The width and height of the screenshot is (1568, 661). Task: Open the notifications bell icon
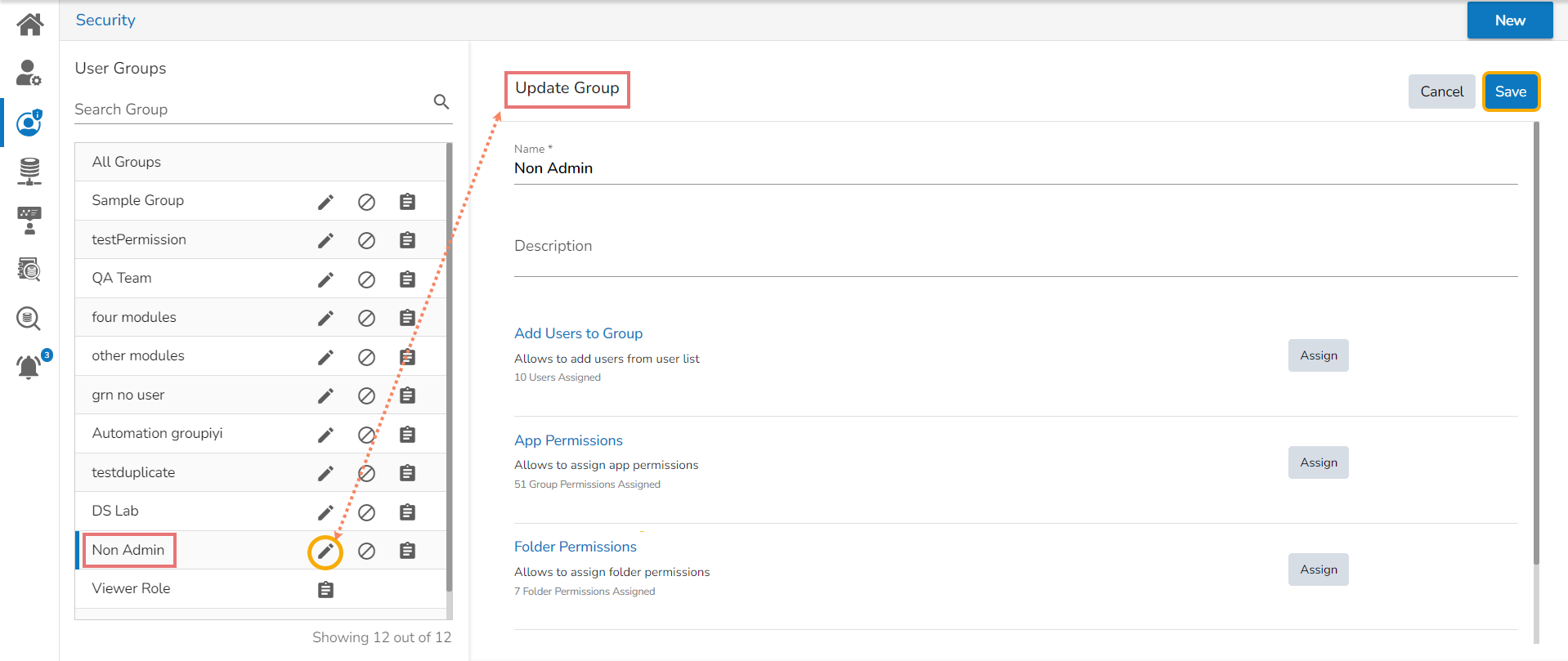point(29,367)
